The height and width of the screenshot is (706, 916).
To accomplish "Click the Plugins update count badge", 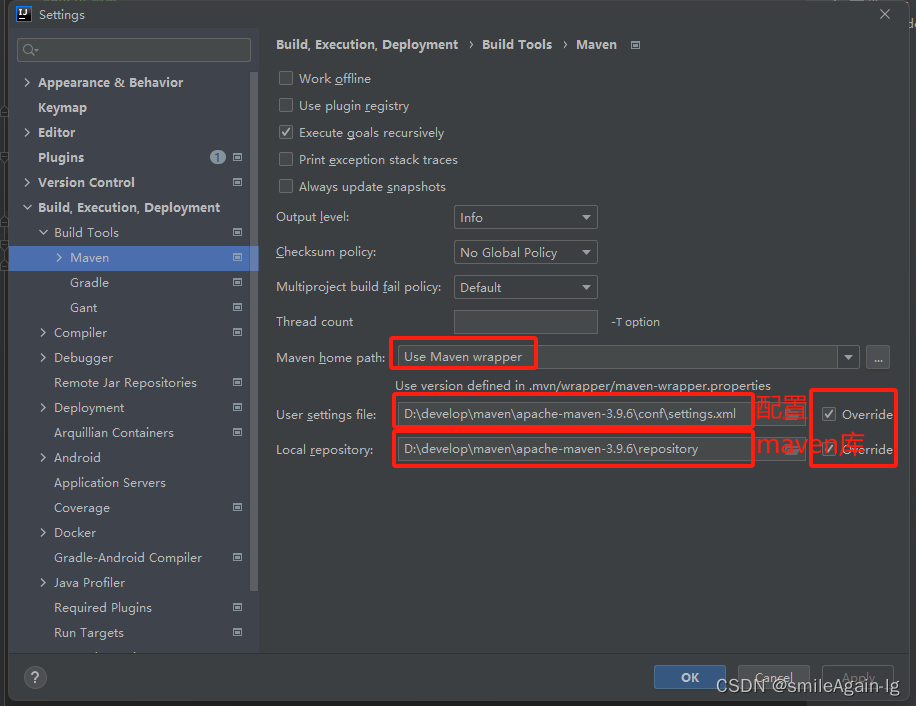I will pos(218,158).
